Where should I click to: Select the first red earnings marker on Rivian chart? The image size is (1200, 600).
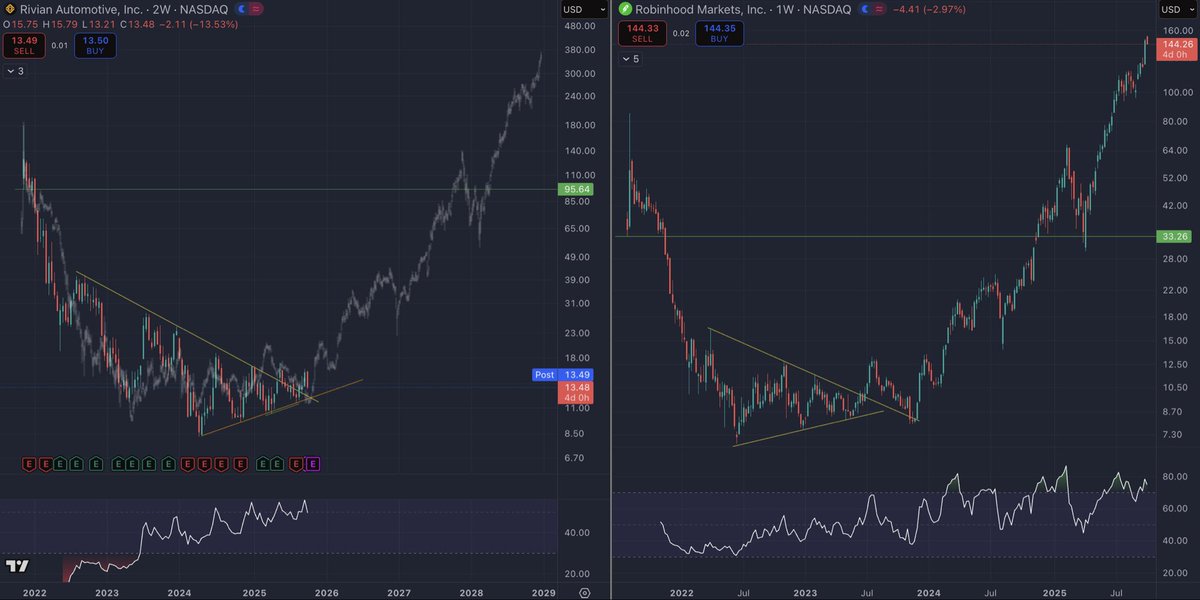(29, 464)
